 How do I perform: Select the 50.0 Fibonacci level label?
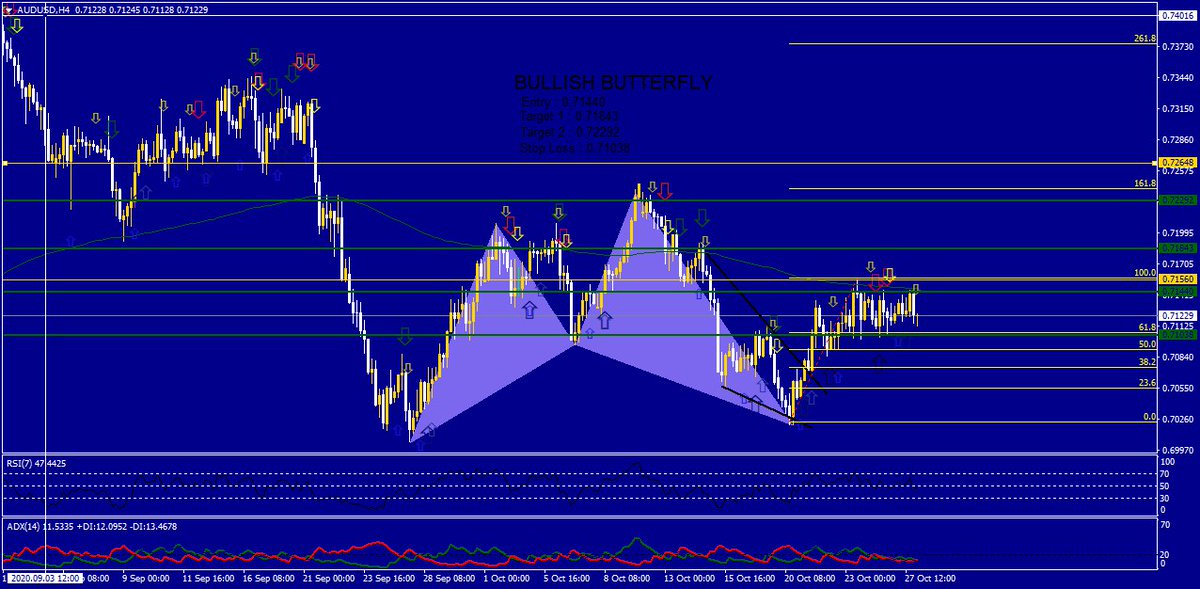coord(1148,343)
